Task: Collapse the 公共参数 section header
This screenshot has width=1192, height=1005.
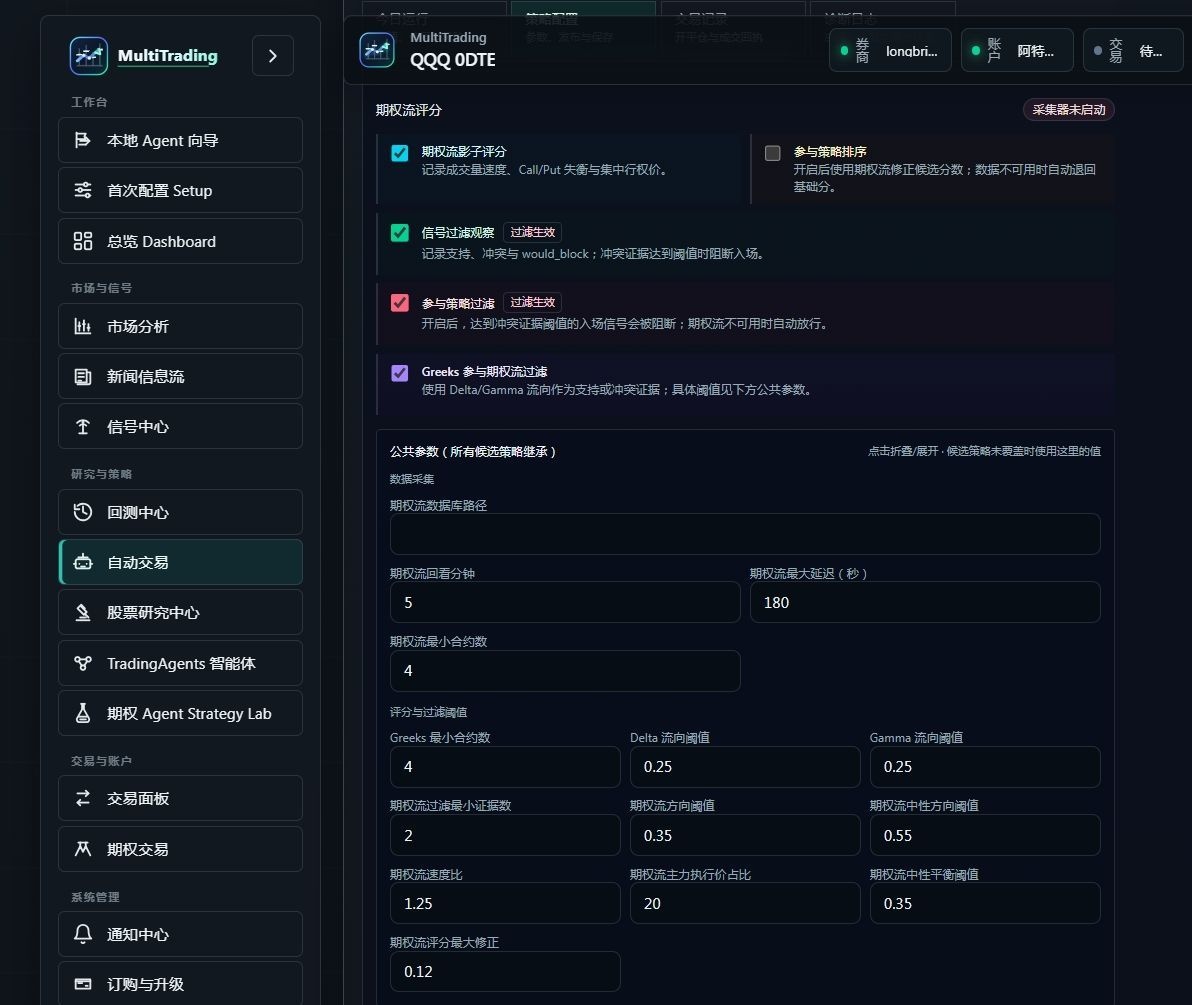Action: [745, 452]
